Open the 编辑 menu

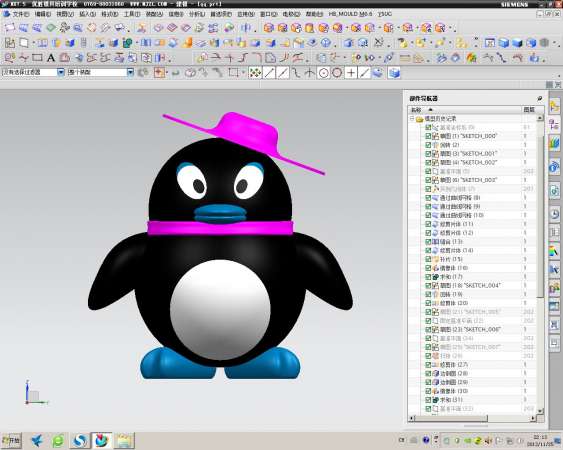coord(43,14)
